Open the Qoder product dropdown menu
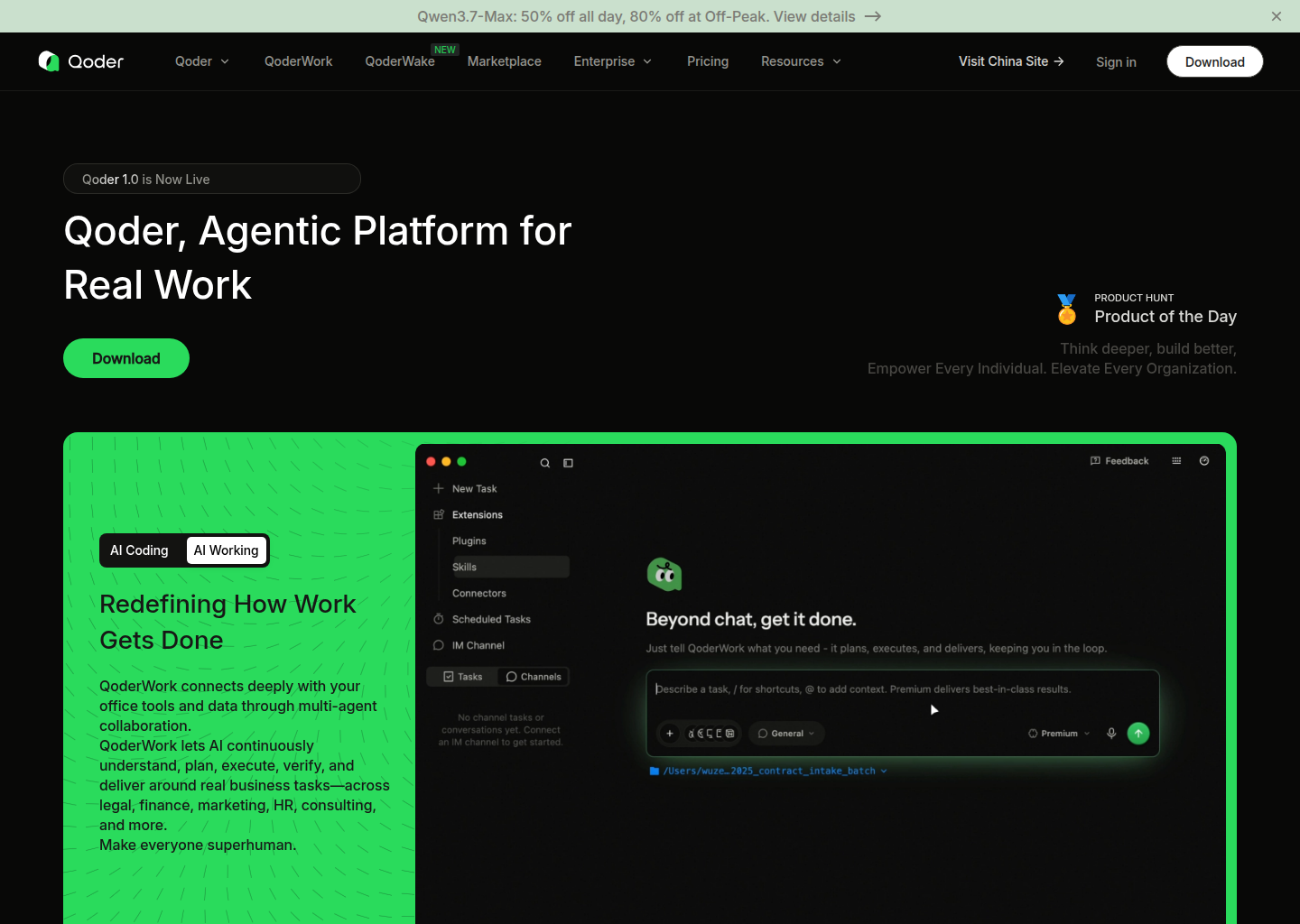This screenshot has width=1300, height=924. 202,61
